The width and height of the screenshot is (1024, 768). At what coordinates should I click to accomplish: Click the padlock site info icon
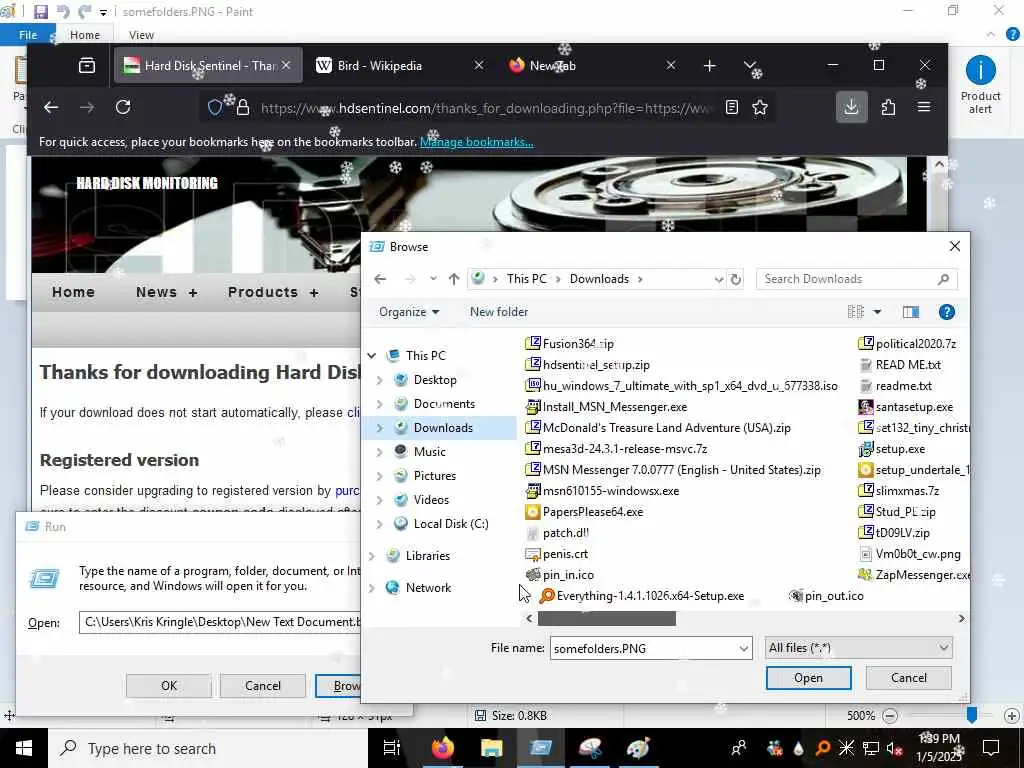[243, 107]
